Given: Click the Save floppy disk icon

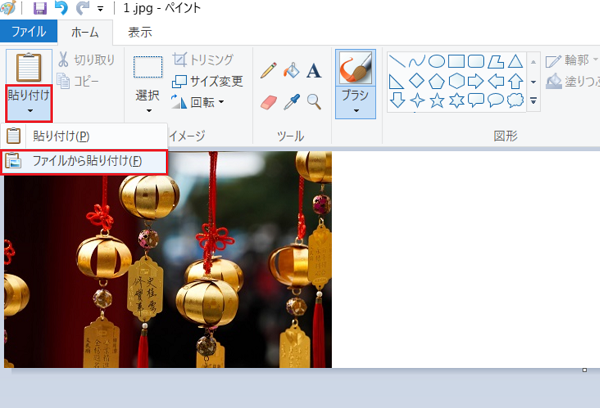Looking at the screenshot, I should [x=40, y=8].
